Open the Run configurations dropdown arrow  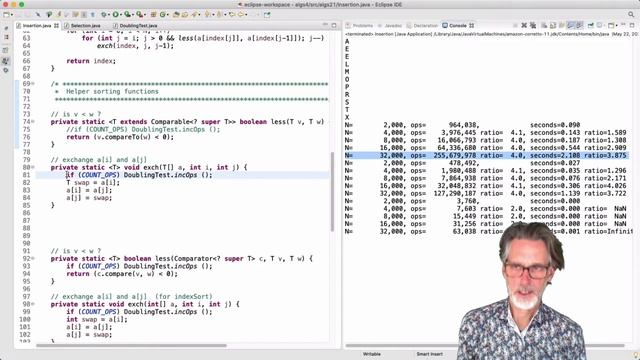(x=121, y=15)
